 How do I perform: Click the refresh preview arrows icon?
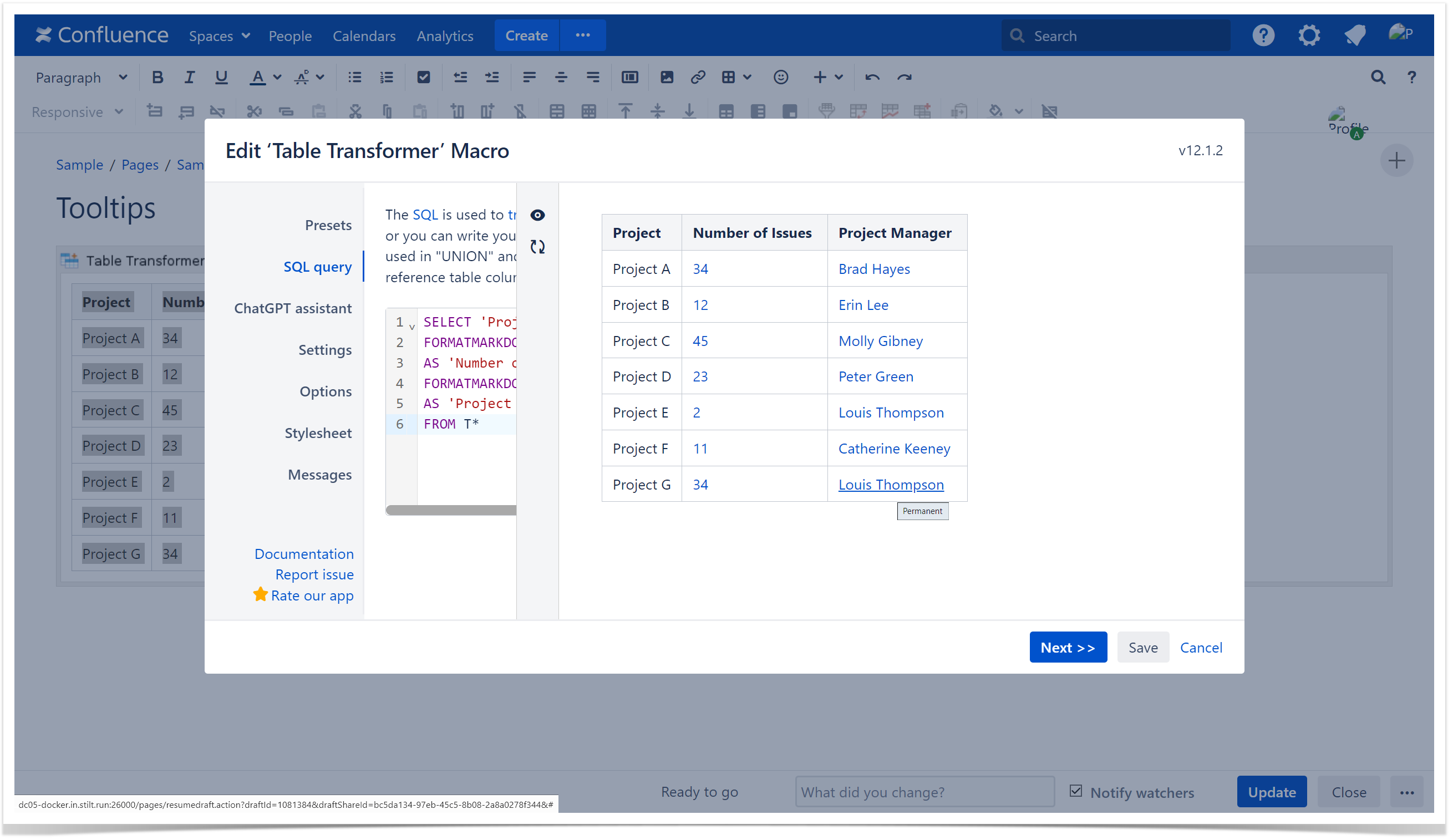[537, 247]
